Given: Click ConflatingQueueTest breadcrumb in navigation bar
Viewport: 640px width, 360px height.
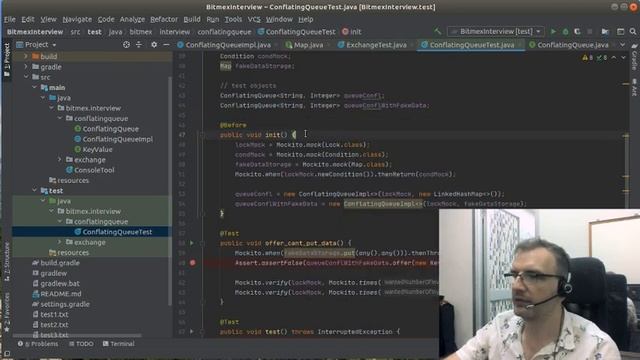Looking at the screenshot, I should (x=296, y=31).
